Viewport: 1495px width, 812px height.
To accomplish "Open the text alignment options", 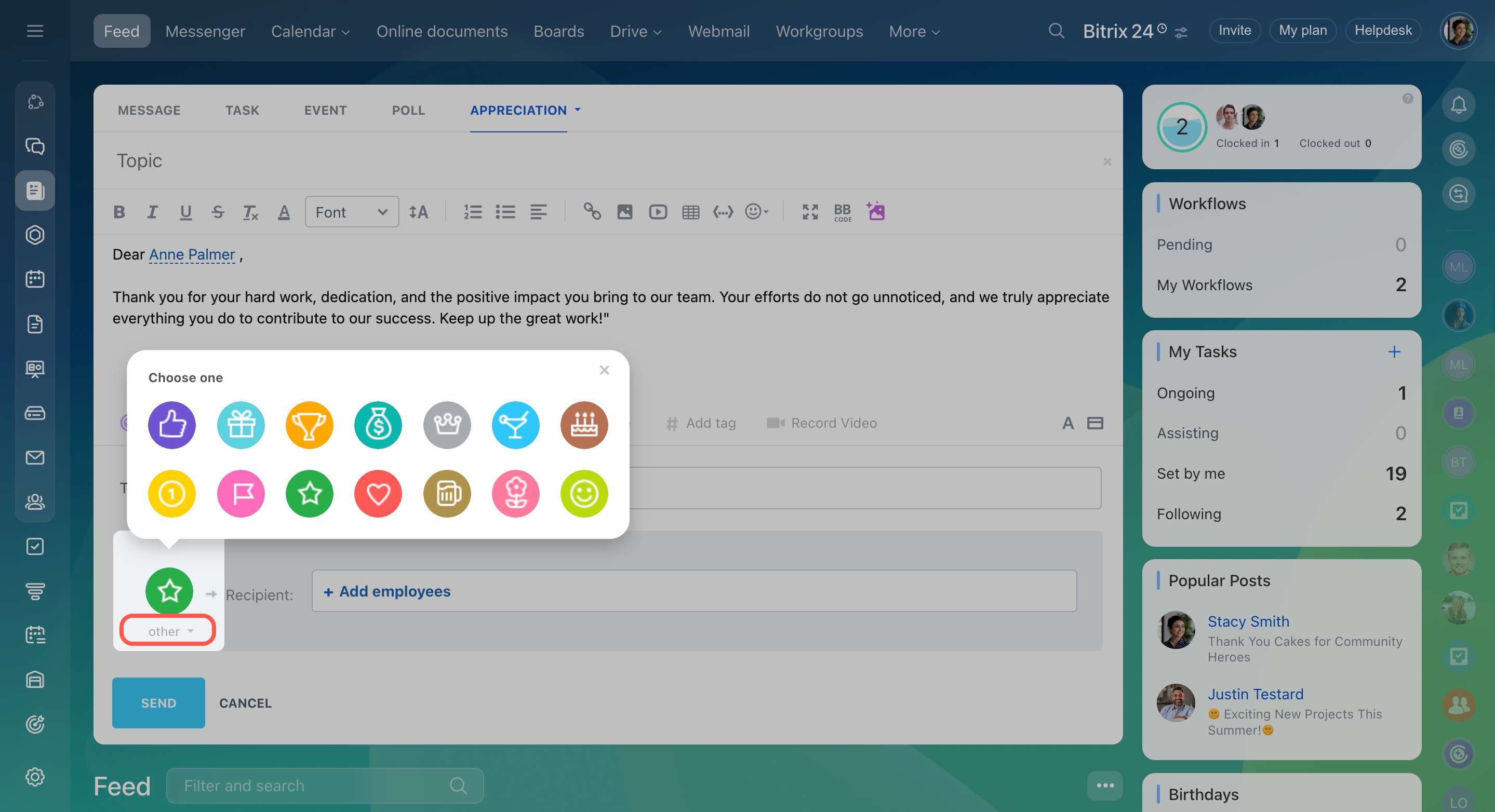I will 539,212.
